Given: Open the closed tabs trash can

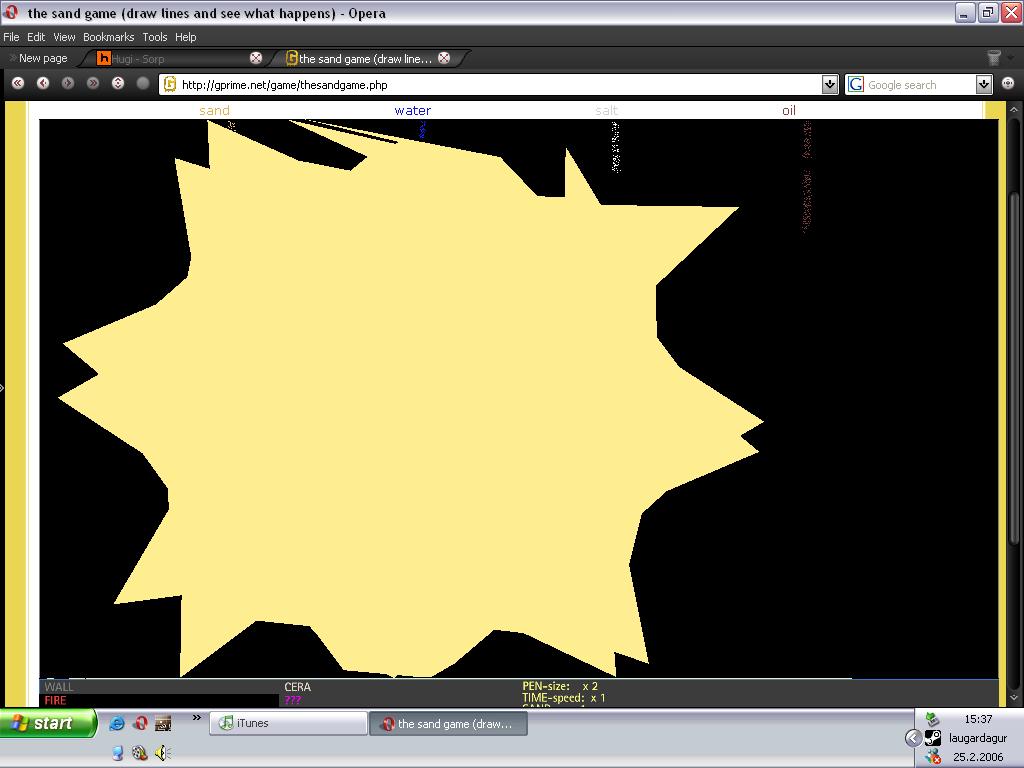Looking at the screenshot, I should [994, 57].
